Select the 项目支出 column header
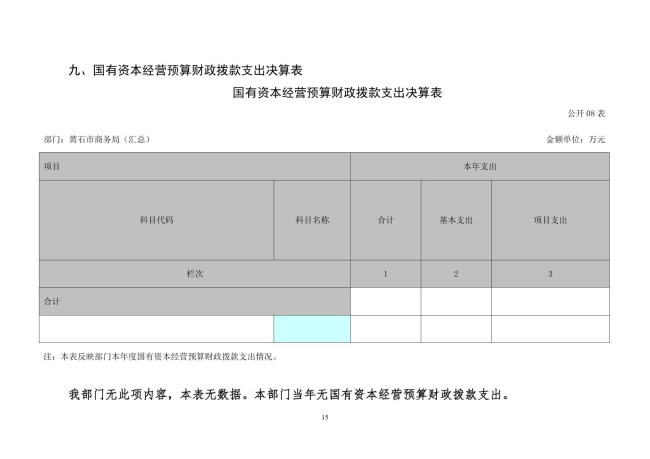 (549, 220)
